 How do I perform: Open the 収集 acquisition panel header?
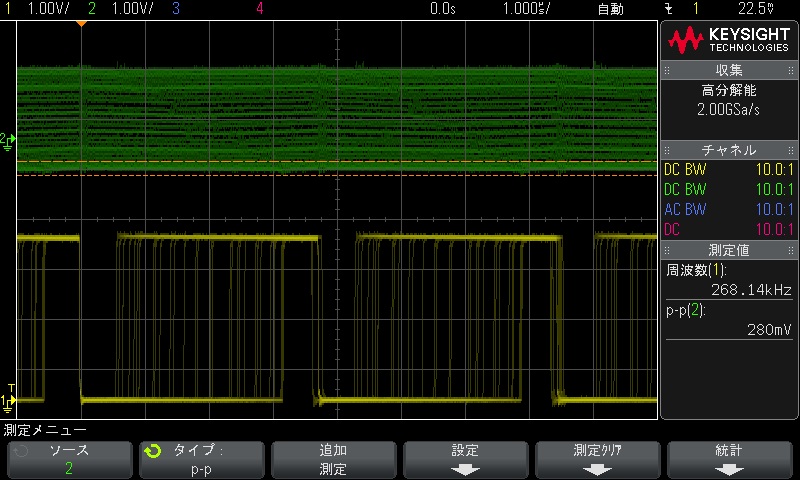(728, 69)
